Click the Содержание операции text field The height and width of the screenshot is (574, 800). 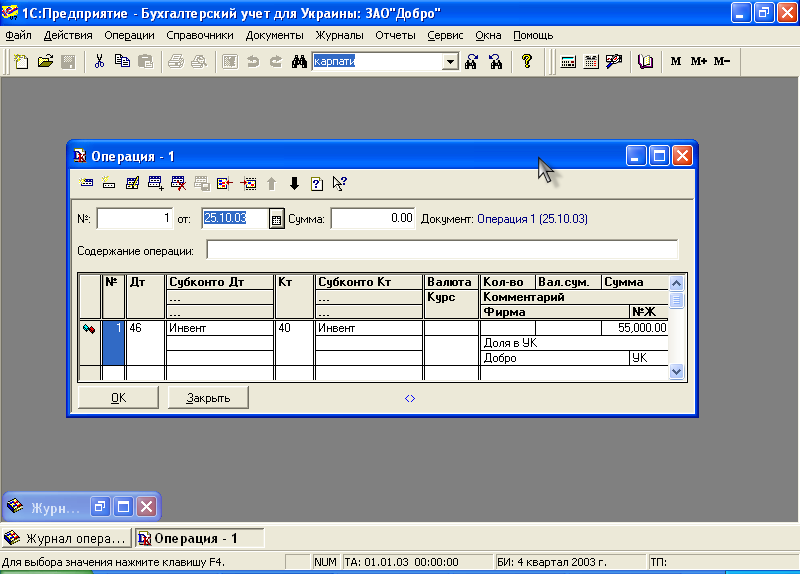(x=442, y=250)
